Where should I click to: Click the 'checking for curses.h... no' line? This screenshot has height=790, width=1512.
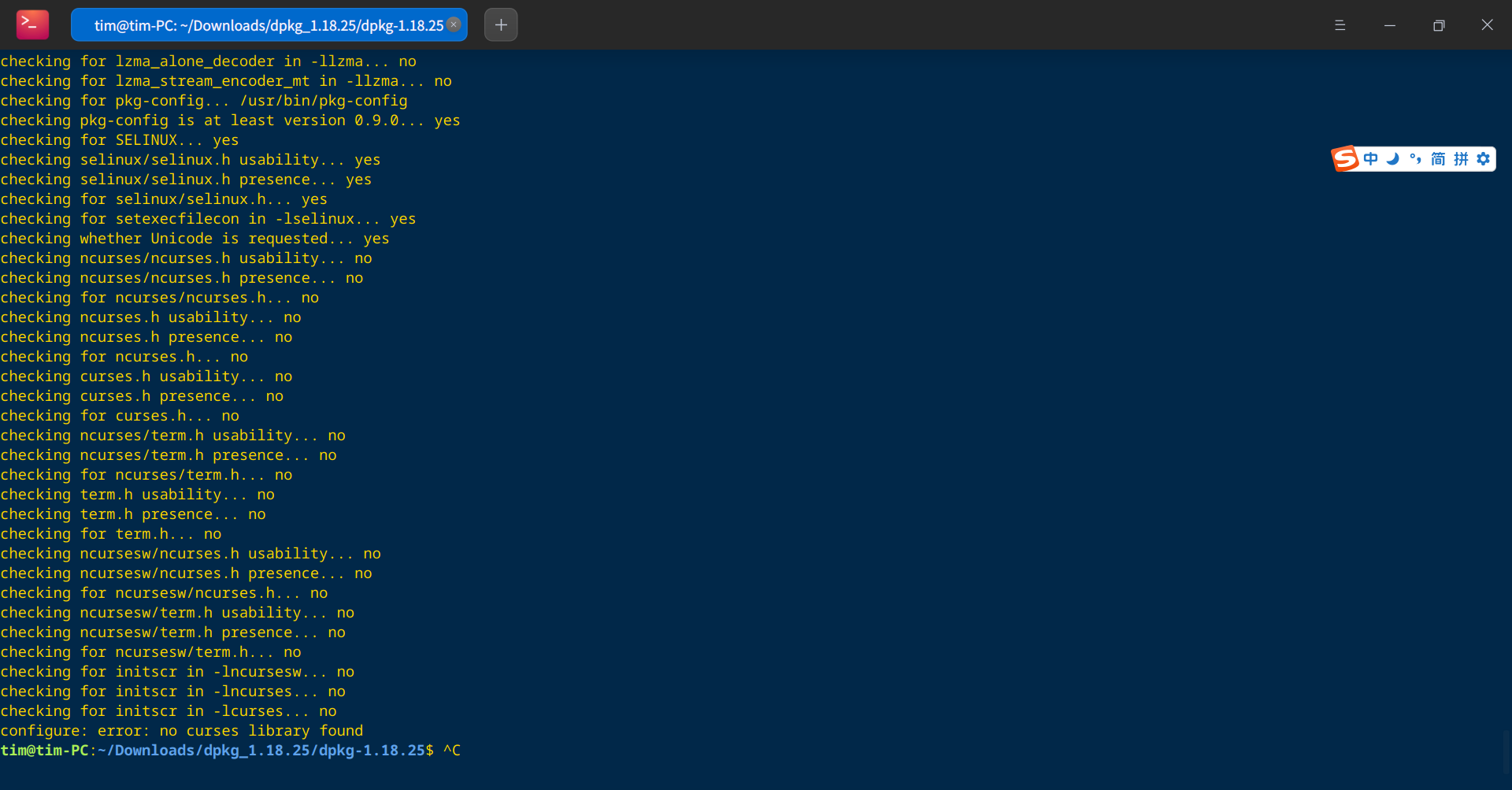pos(120,416)
